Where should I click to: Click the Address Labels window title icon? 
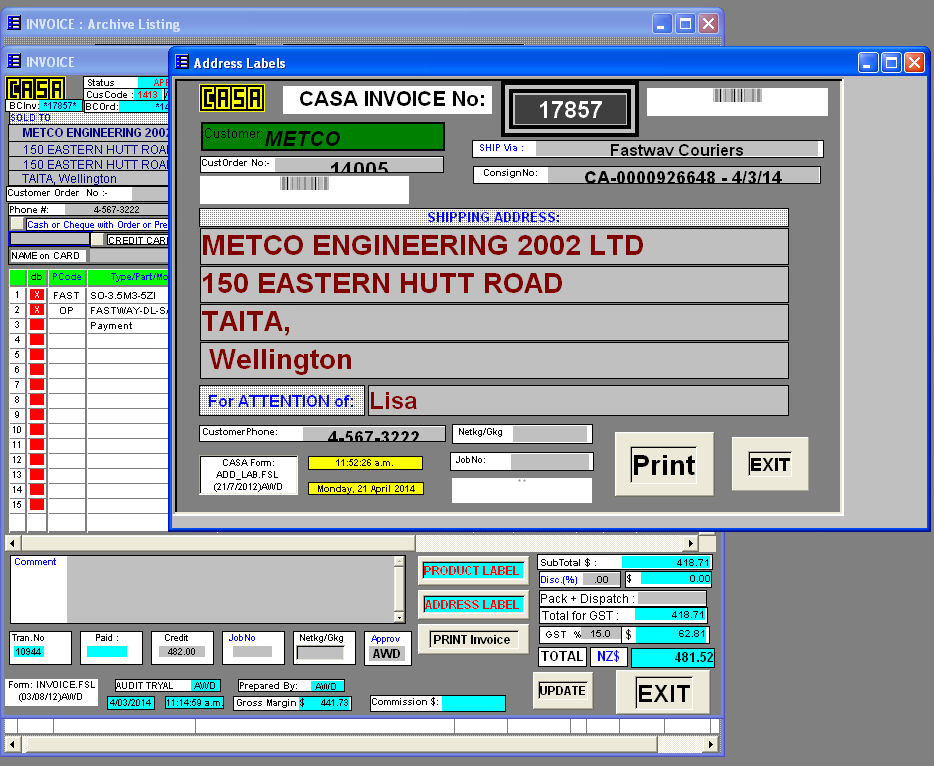pos(182,62)
